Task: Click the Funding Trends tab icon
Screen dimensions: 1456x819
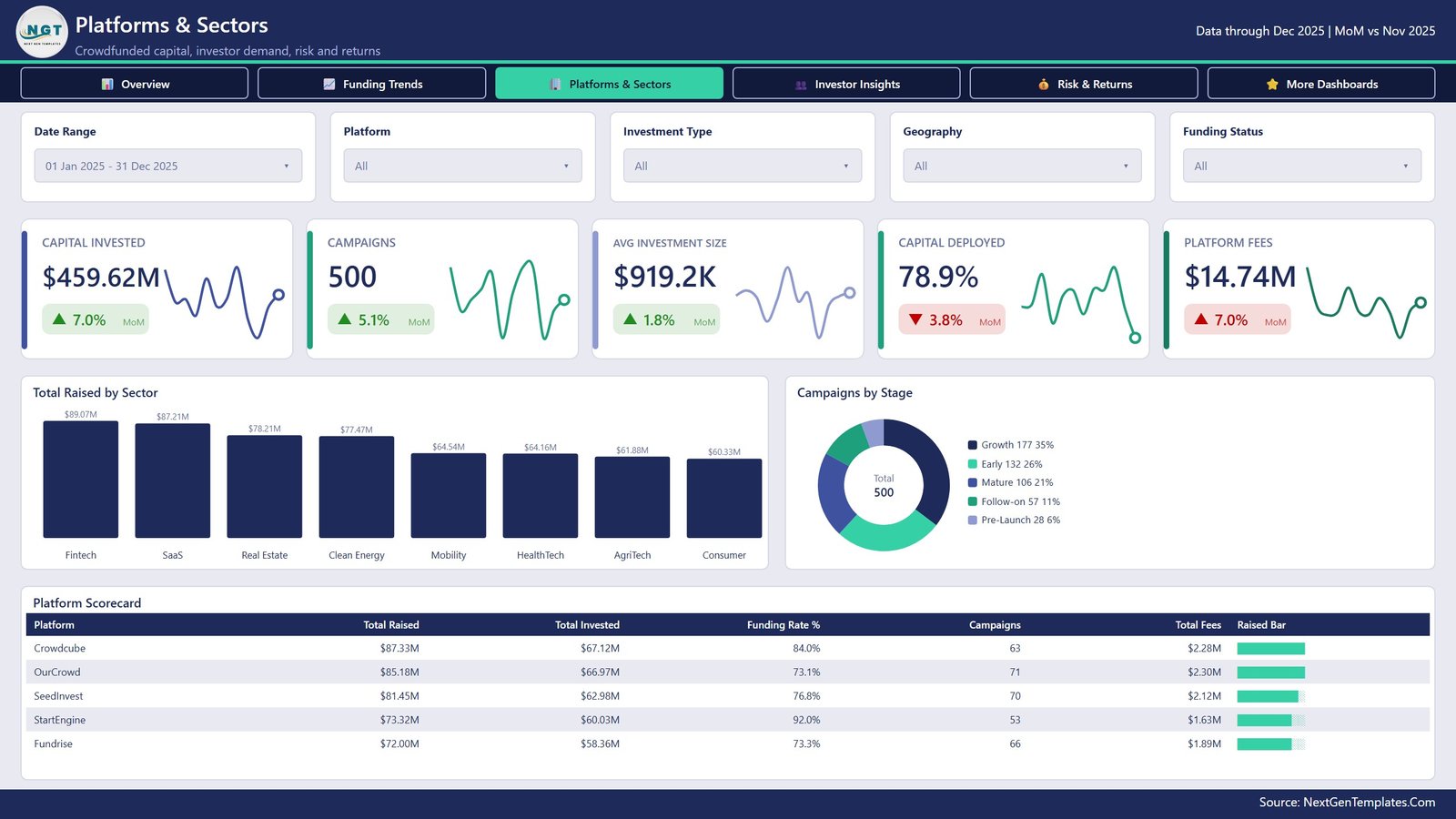Action: pyautogui.click(x=329, y=84)
